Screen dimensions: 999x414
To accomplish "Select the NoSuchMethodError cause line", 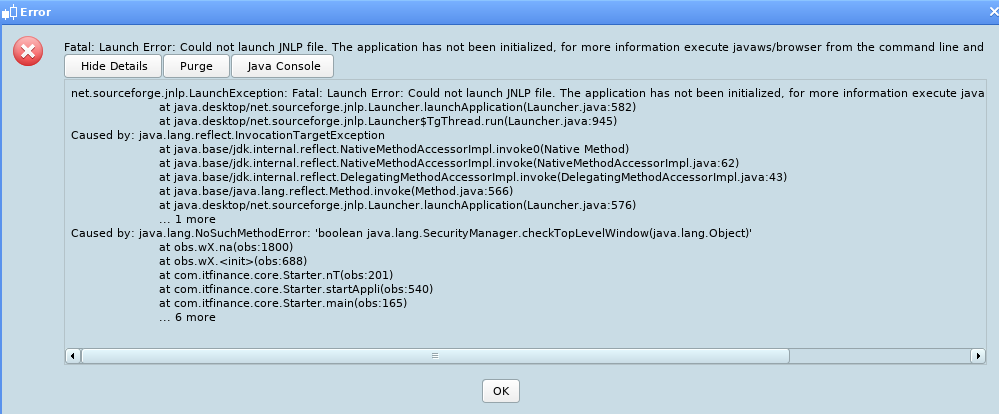I will pos(412,233).
